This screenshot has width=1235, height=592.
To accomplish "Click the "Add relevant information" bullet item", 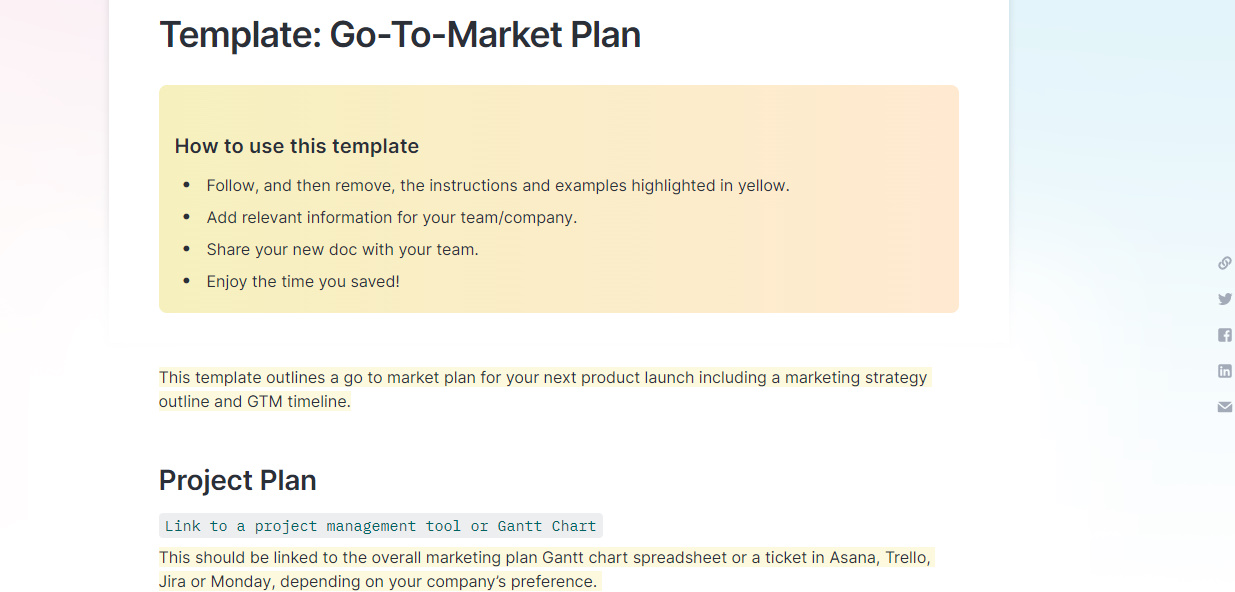I will click(x=391, y=218).
